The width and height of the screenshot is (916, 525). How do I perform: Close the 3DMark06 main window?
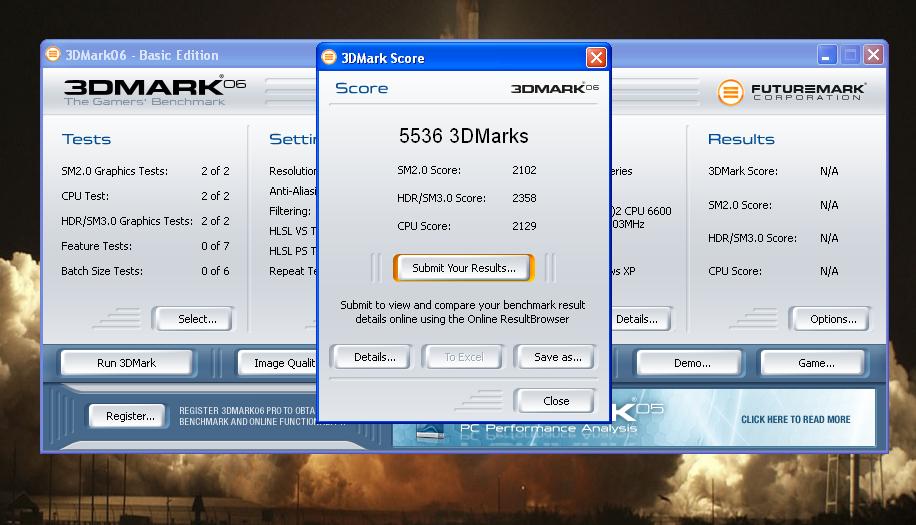coord(873,55)
